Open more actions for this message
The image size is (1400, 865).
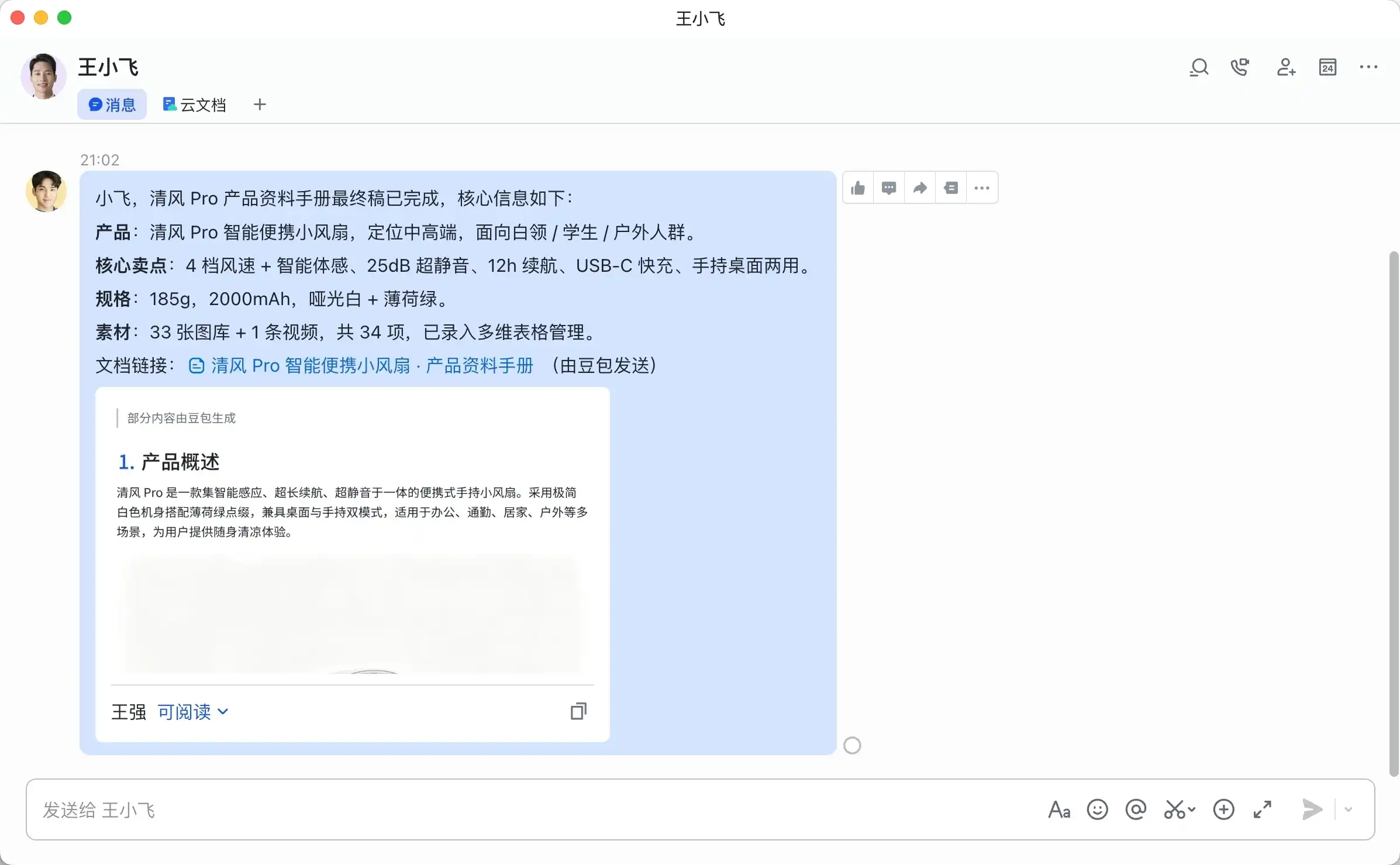[982, 188]
